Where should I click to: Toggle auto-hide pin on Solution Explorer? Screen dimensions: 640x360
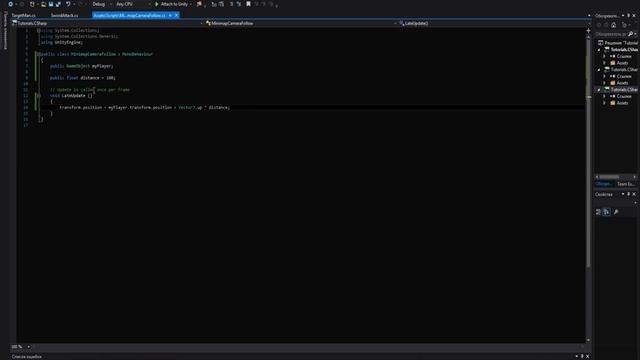(629, 16)
